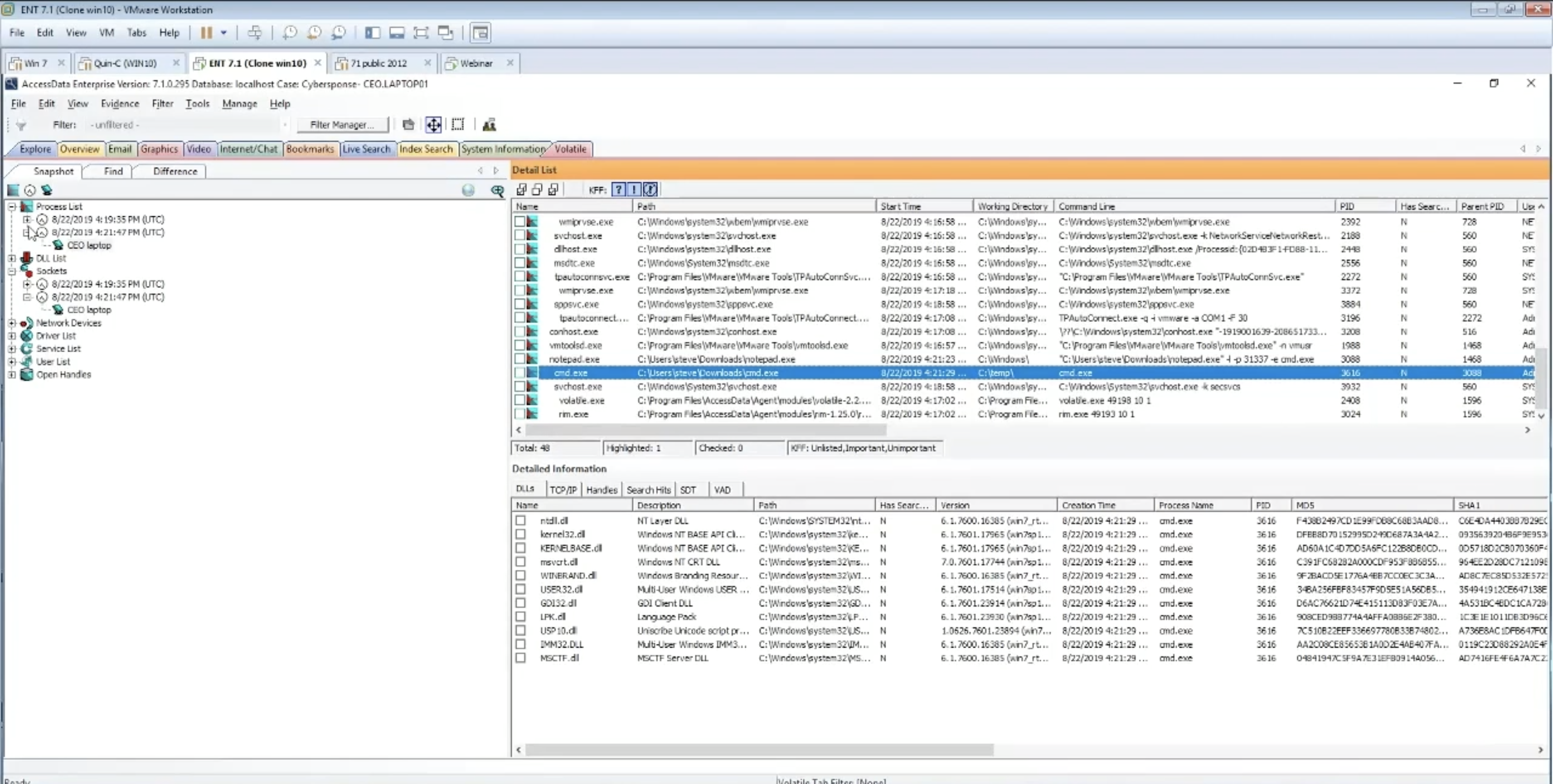The height and width of the screenshot is (784, 1553).
Task: Open the Handles detail tab
Action: coord(602,490)
